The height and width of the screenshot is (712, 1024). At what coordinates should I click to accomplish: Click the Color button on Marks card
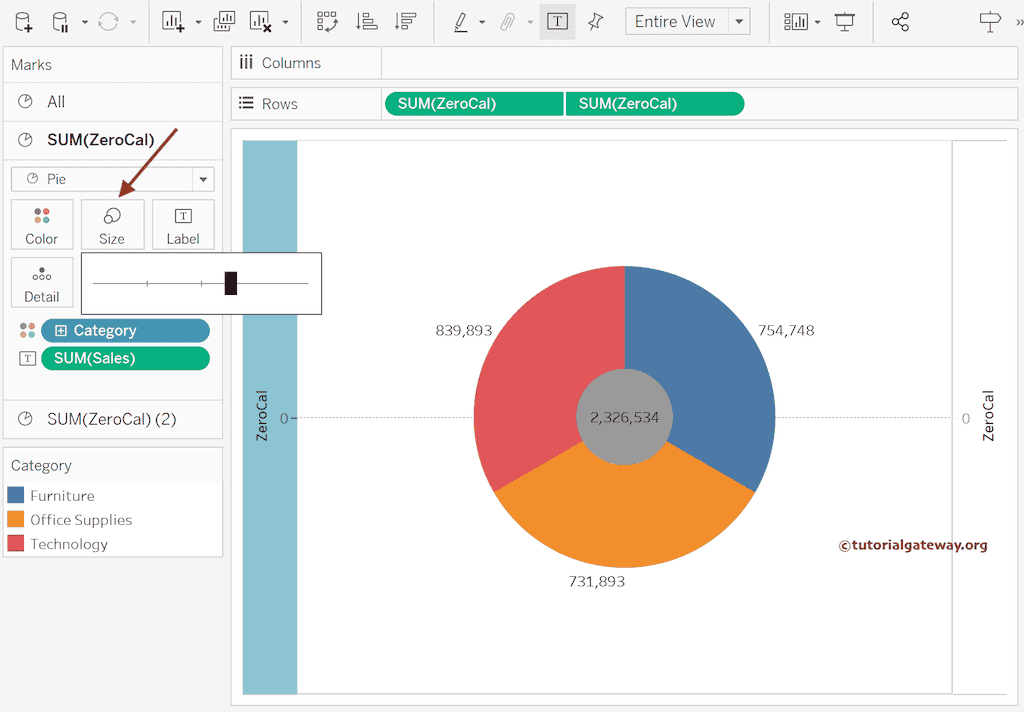(x=42, y=225)
